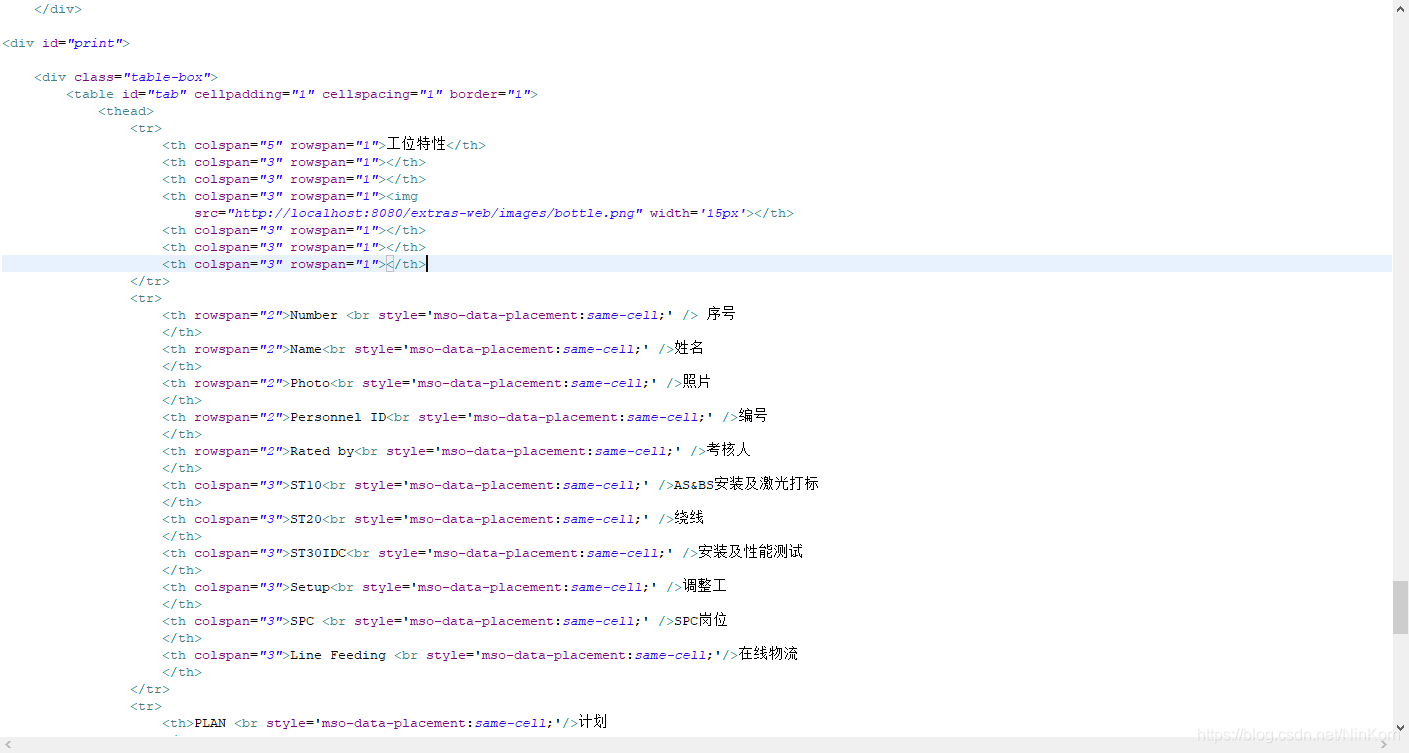Click the horizontal scrollbar right arrow
This screenshot has height=753, width=1409.
coord(1384,745)
